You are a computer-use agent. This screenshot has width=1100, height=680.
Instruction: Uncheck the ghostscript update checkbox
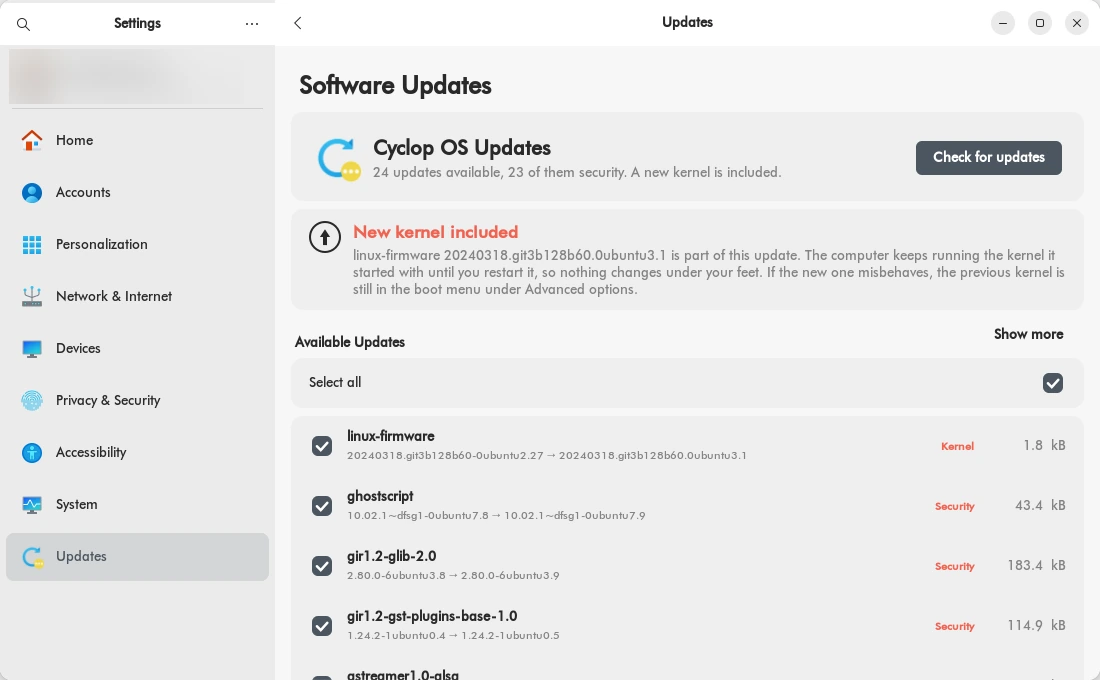[322, 506]
